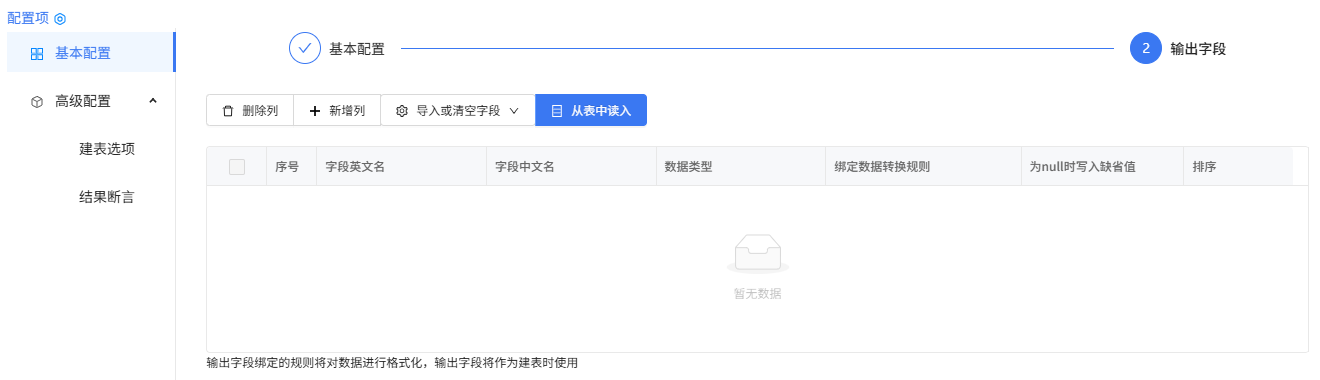Image resolution: width=1320 pixels, height=380 pixels.
Task: Click the cube icon next to 高级配置
Action: click(x=37, y=101)
